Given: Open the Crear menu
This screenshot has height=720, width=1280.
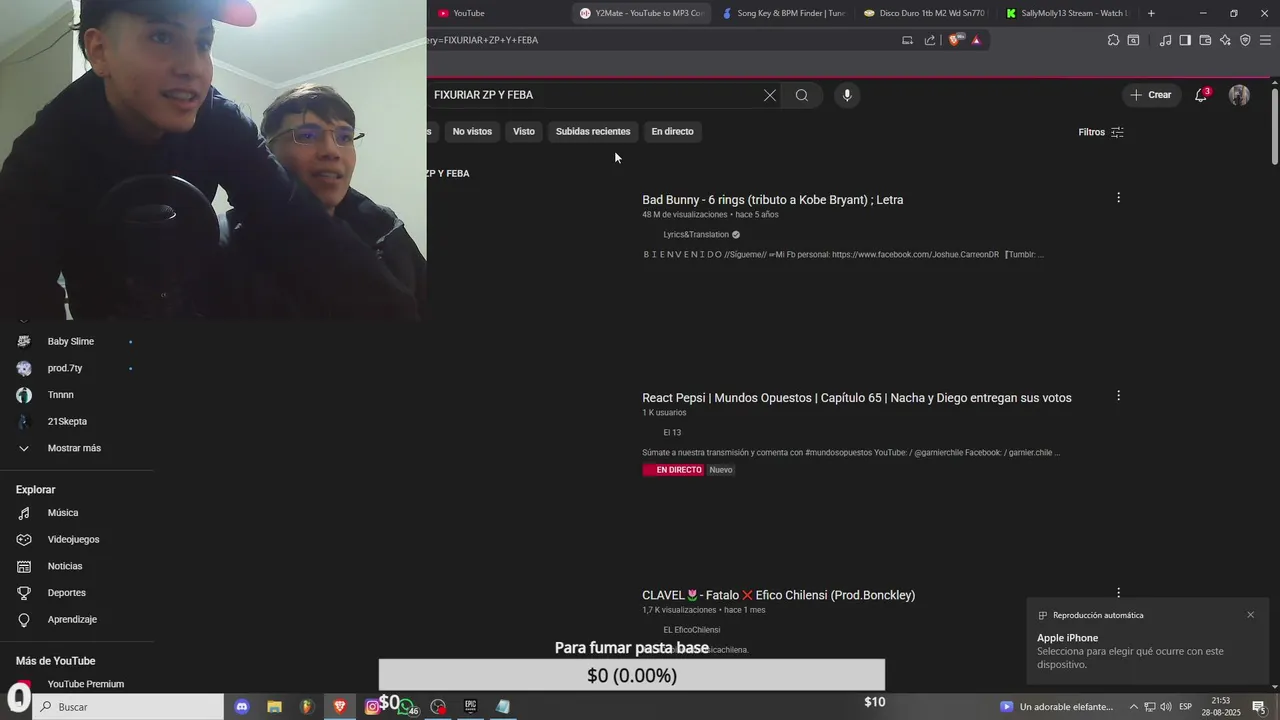Looking at the screenshot, I should 1150,95.
